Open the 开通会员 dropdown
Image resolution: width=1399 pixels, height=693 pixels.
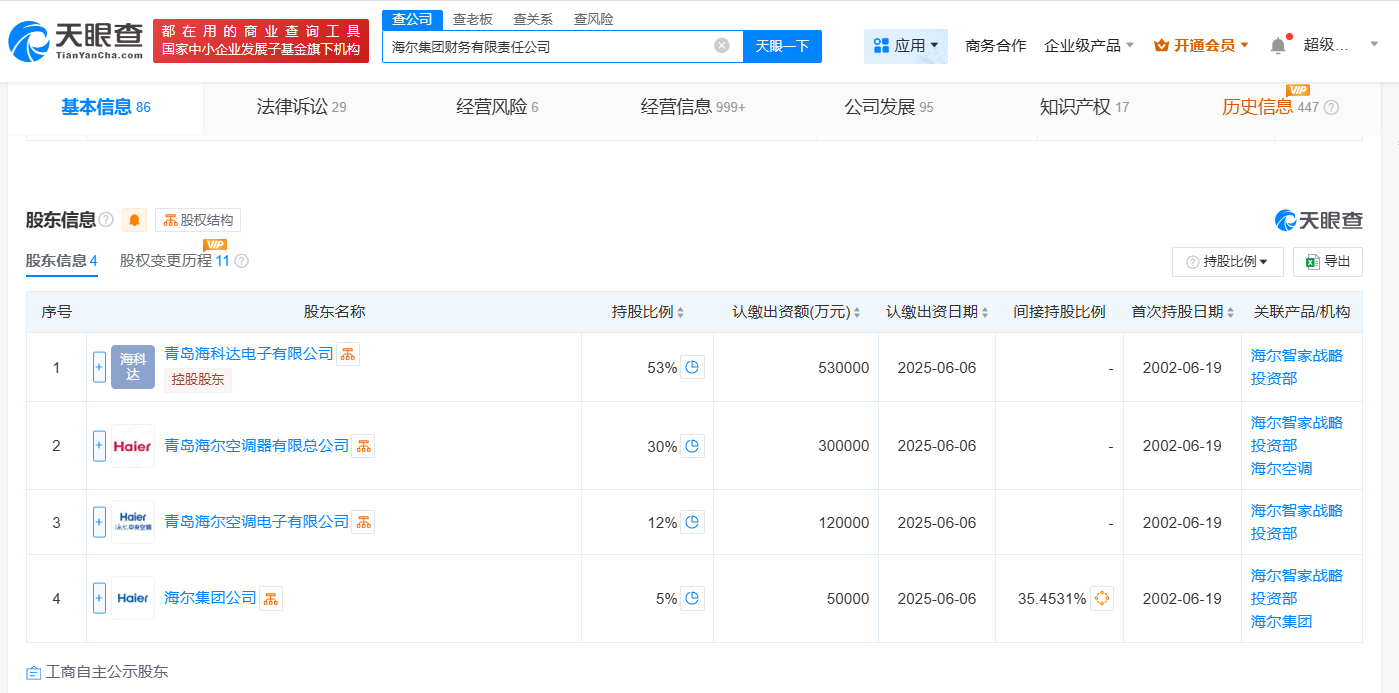click(1202, 45)
